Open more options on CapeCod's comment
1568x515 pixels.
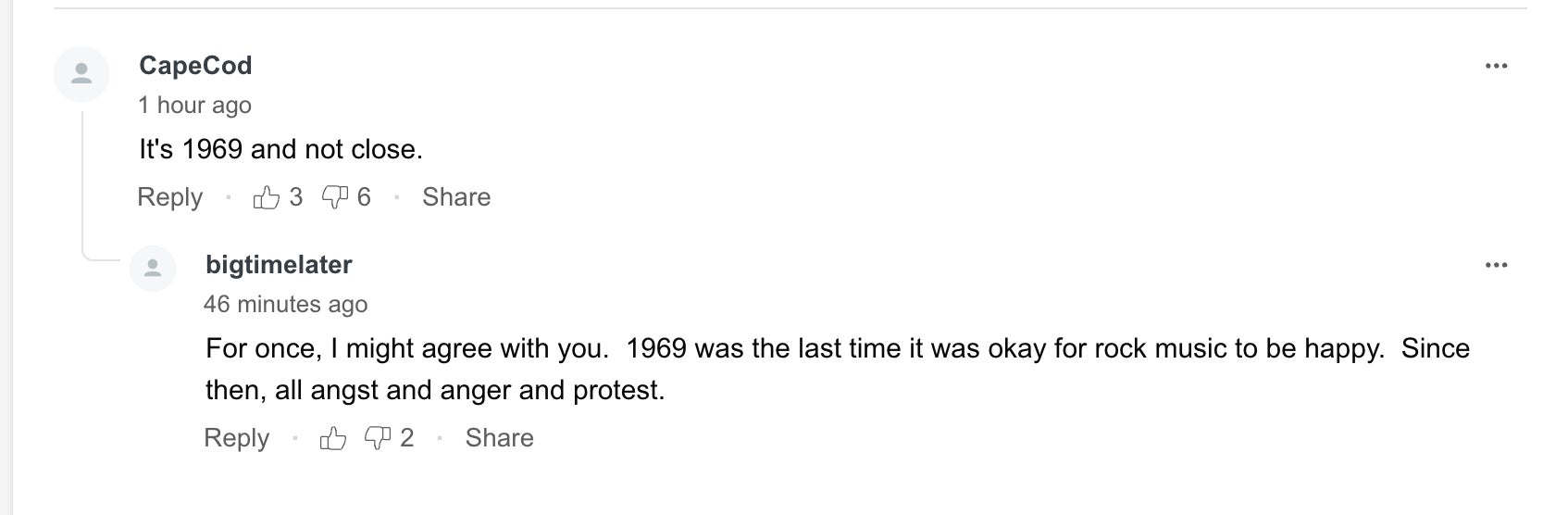1496,66
